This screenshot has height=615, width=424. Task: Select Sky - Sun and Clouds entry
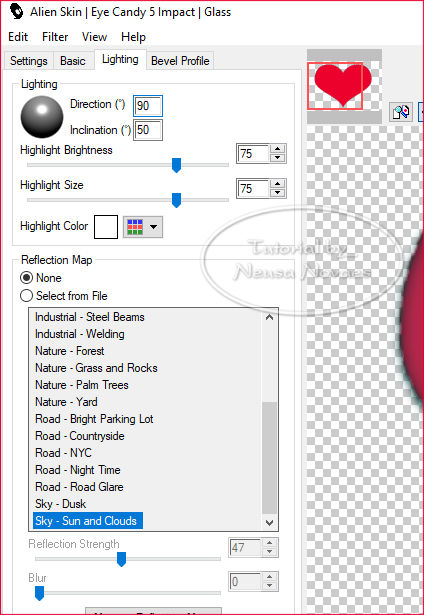click(88, 521)
